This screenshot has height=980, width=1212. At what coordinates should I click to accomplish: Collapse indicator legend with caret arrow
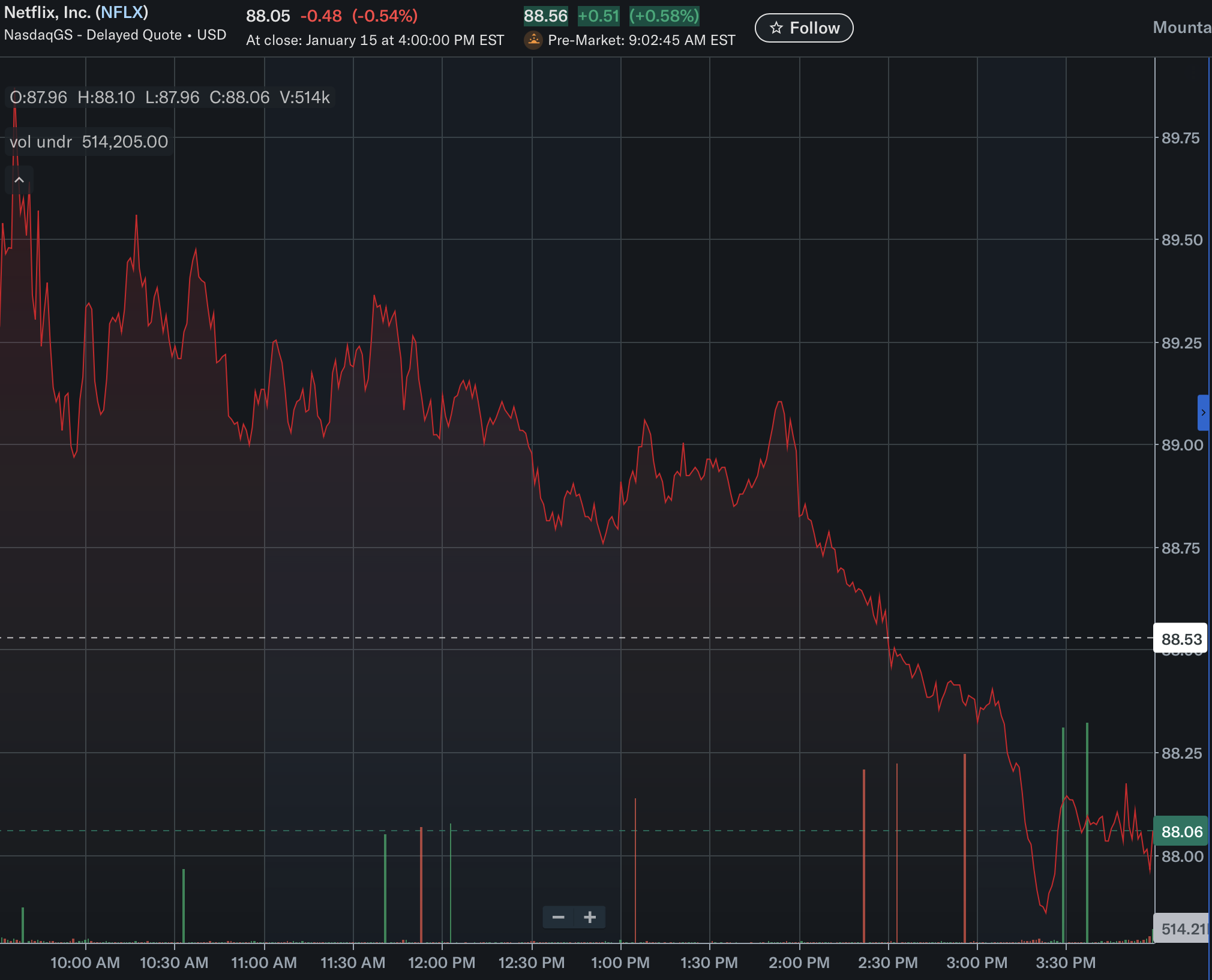pos(19,180)
